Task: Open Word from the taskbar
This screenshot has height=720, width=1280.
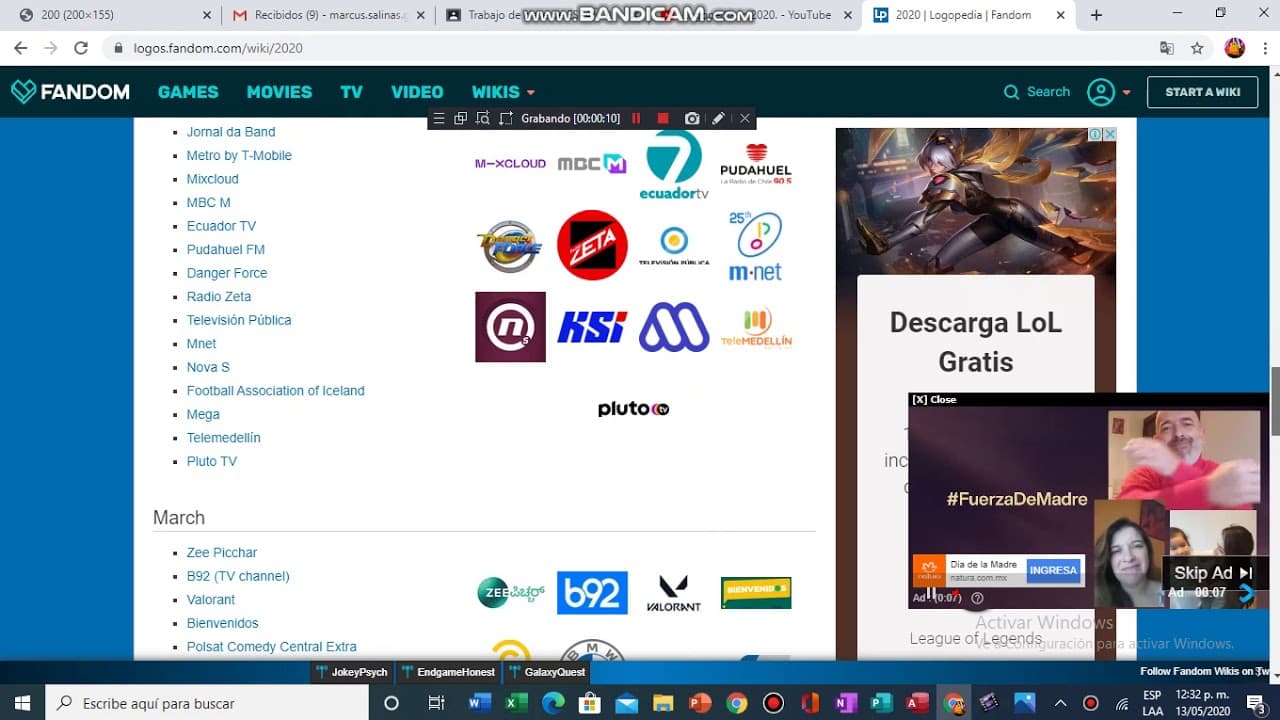Action: click(479, 703)
